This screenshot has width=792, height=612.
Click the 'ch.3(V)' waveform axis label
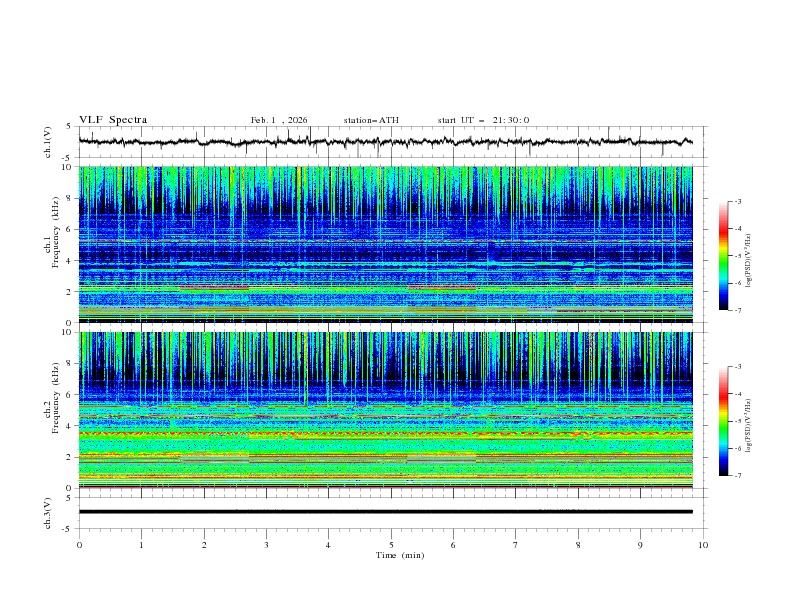48,513
